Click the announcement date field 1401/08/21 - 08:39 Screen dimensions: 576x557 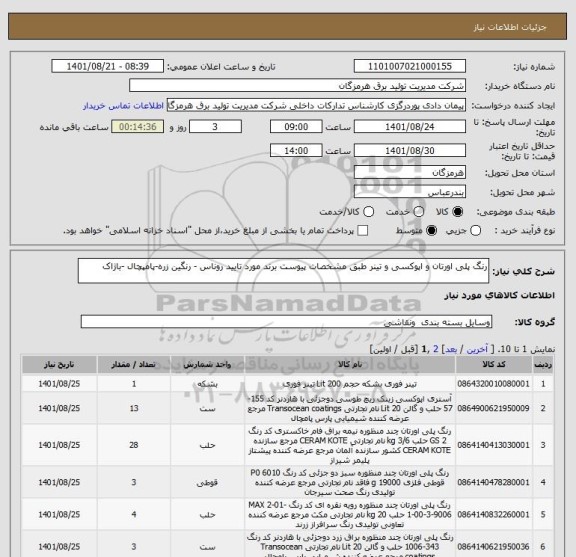click(107, 67)
